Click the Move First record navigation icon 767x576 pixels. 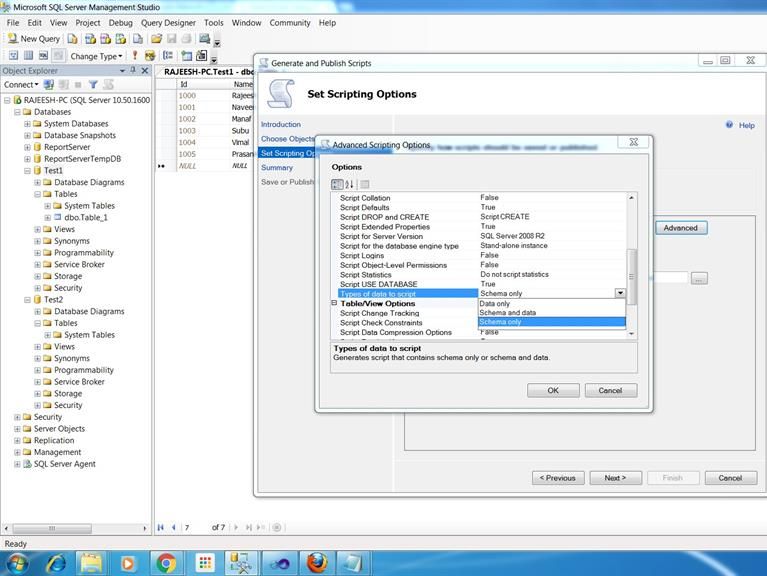[160, 527]
